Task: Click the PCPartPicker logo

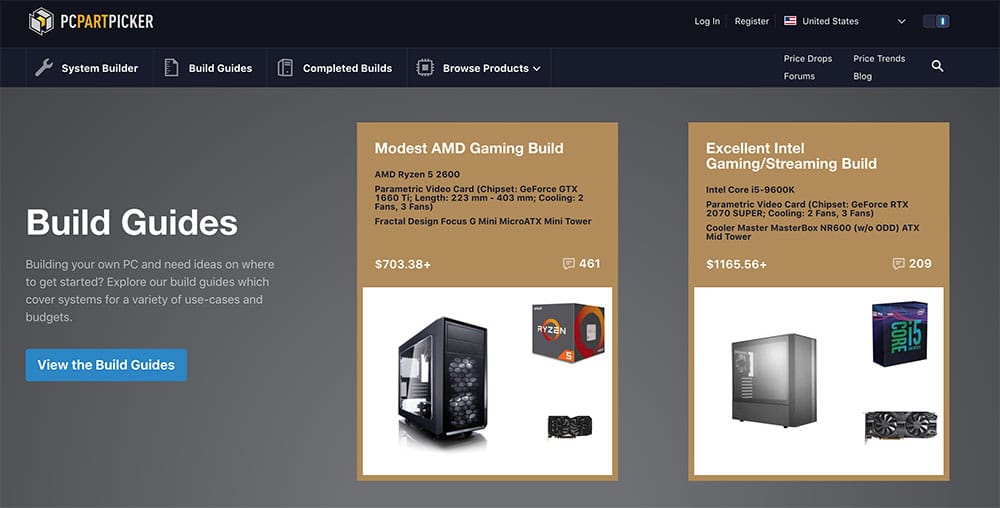Action: (x=91, y=21)
